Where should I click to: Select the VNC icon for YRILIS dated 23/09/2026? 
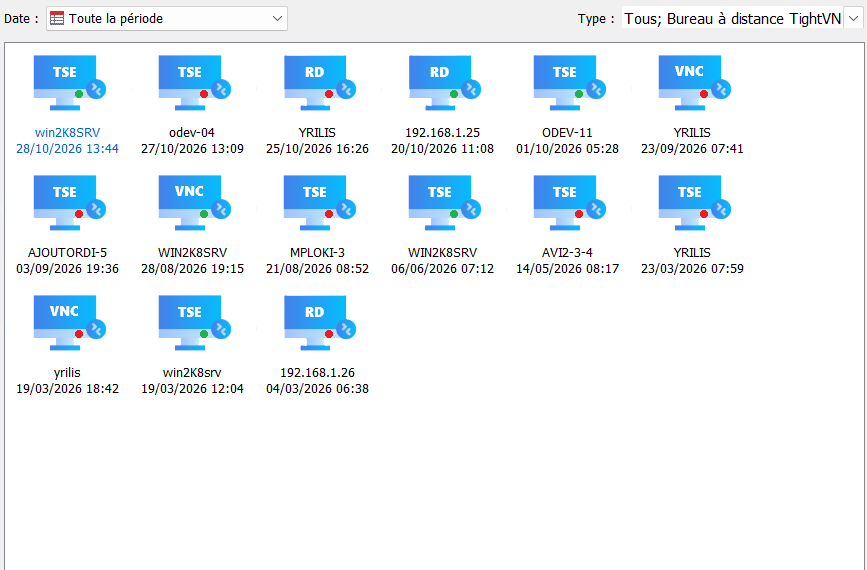[x=694, y=83]
